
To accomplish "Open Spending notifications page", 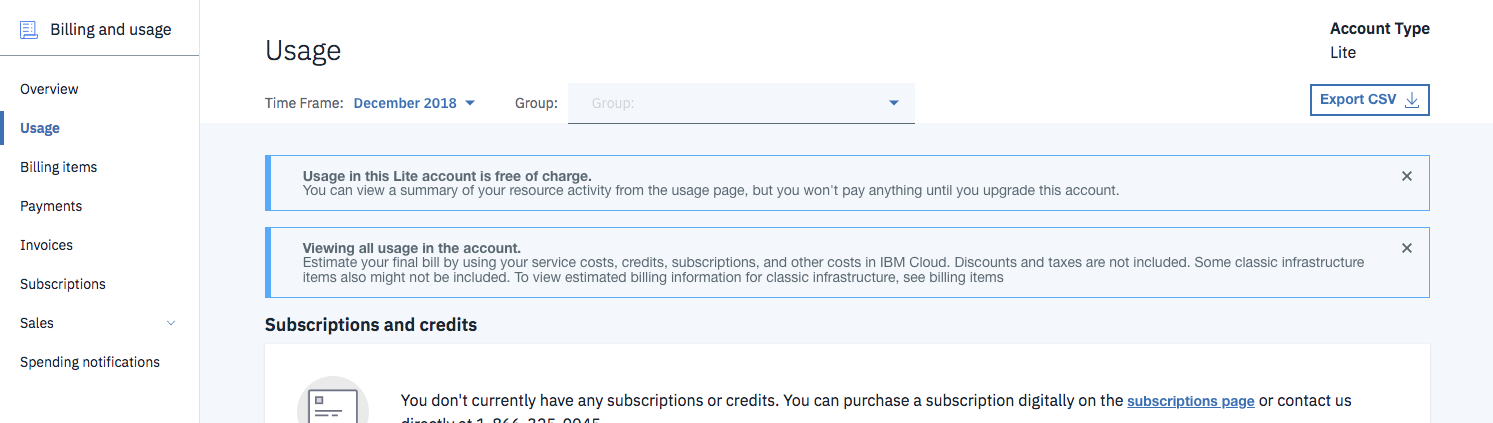I will 89,362.
